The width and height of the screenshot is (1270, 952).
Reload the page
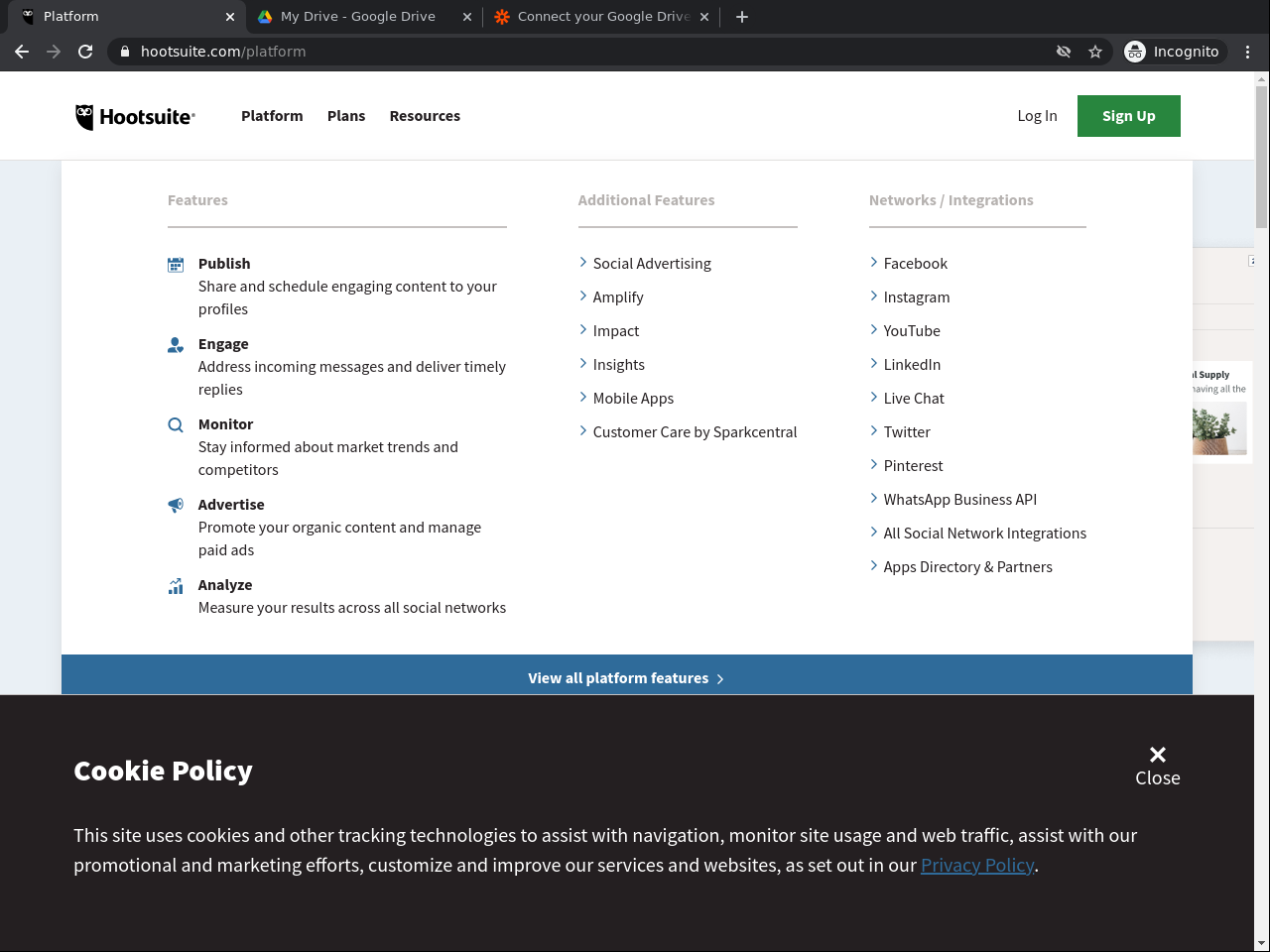[85, 52]
